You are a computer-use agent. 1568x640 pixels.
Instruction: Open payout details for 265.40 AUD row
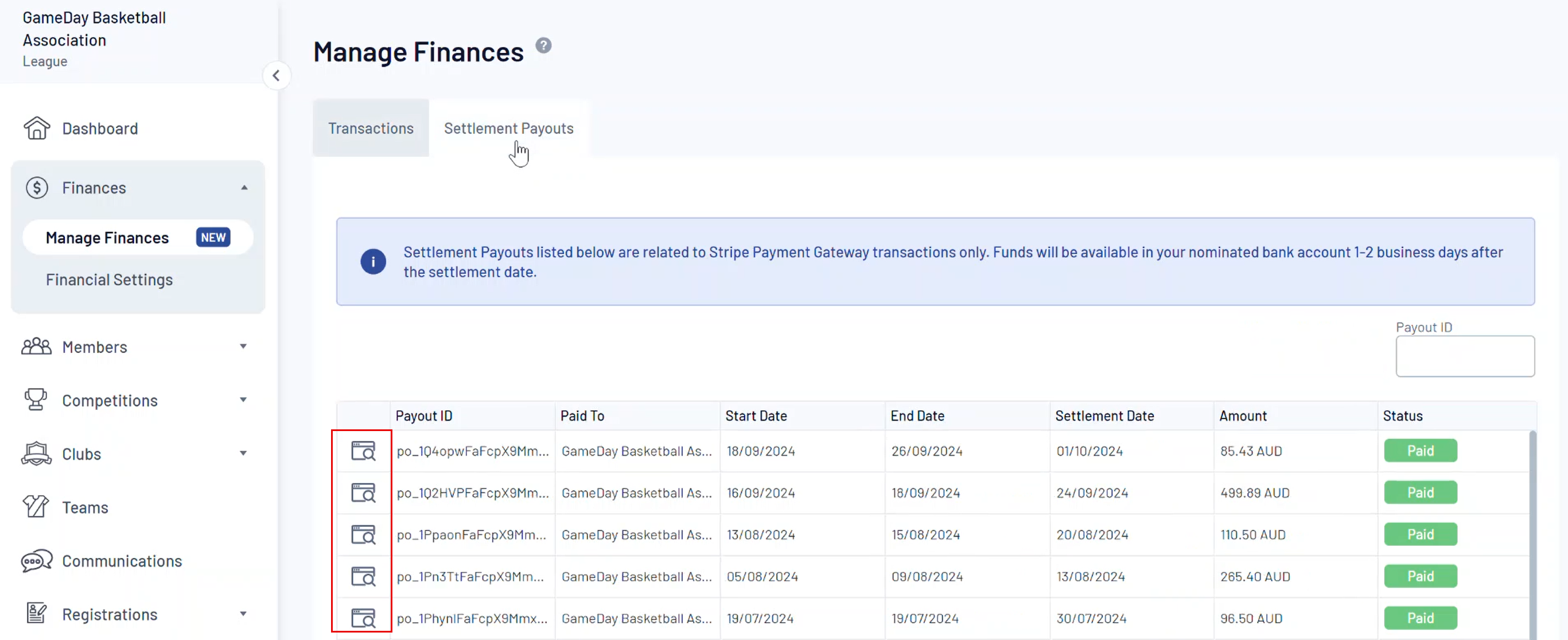(363, 576)
